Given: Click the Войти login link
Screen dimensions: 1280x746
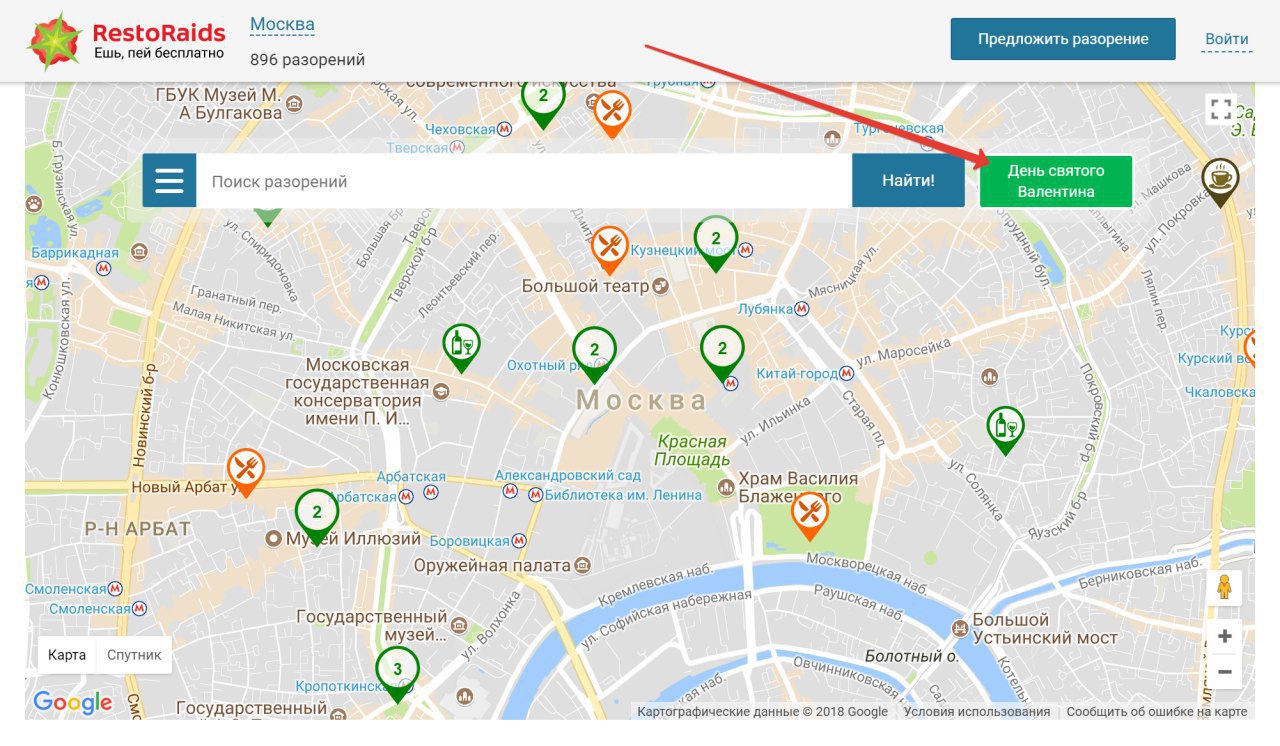Looking at the screenshot, I should point(1227,40).
